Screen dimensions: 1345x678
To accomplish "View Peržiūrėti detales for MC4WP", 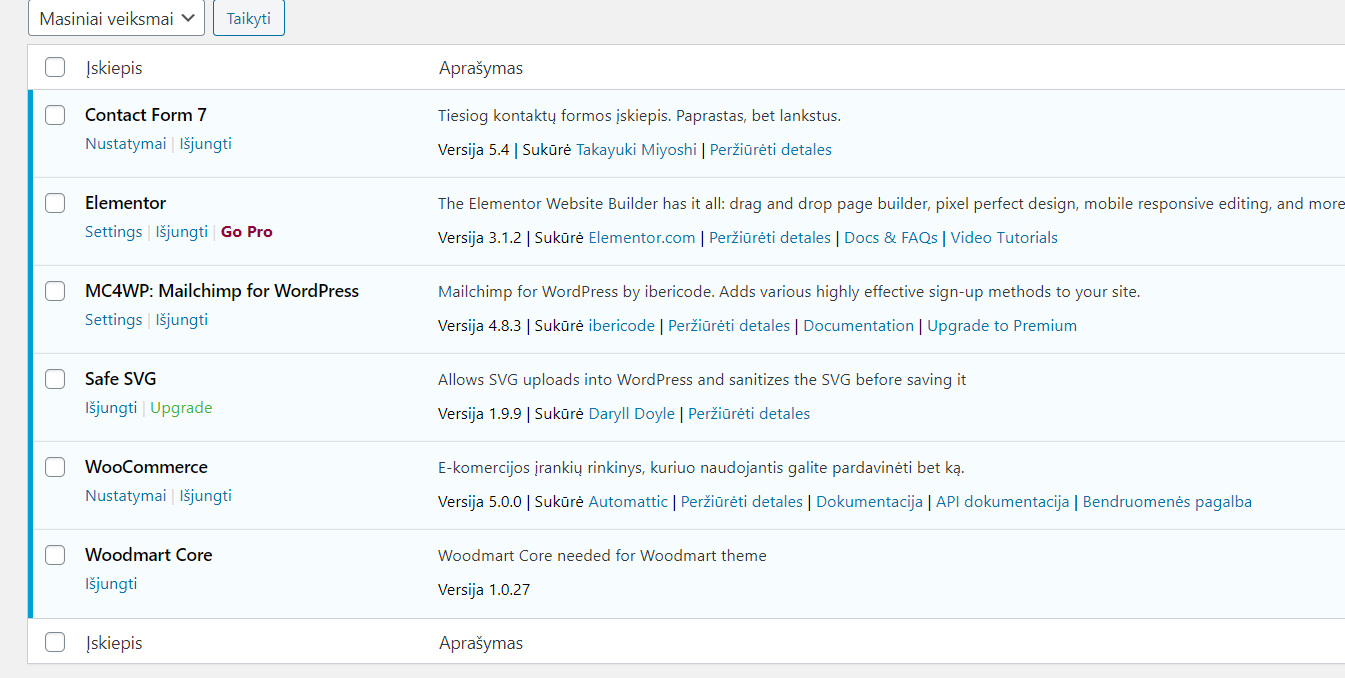I will [729, 326].
